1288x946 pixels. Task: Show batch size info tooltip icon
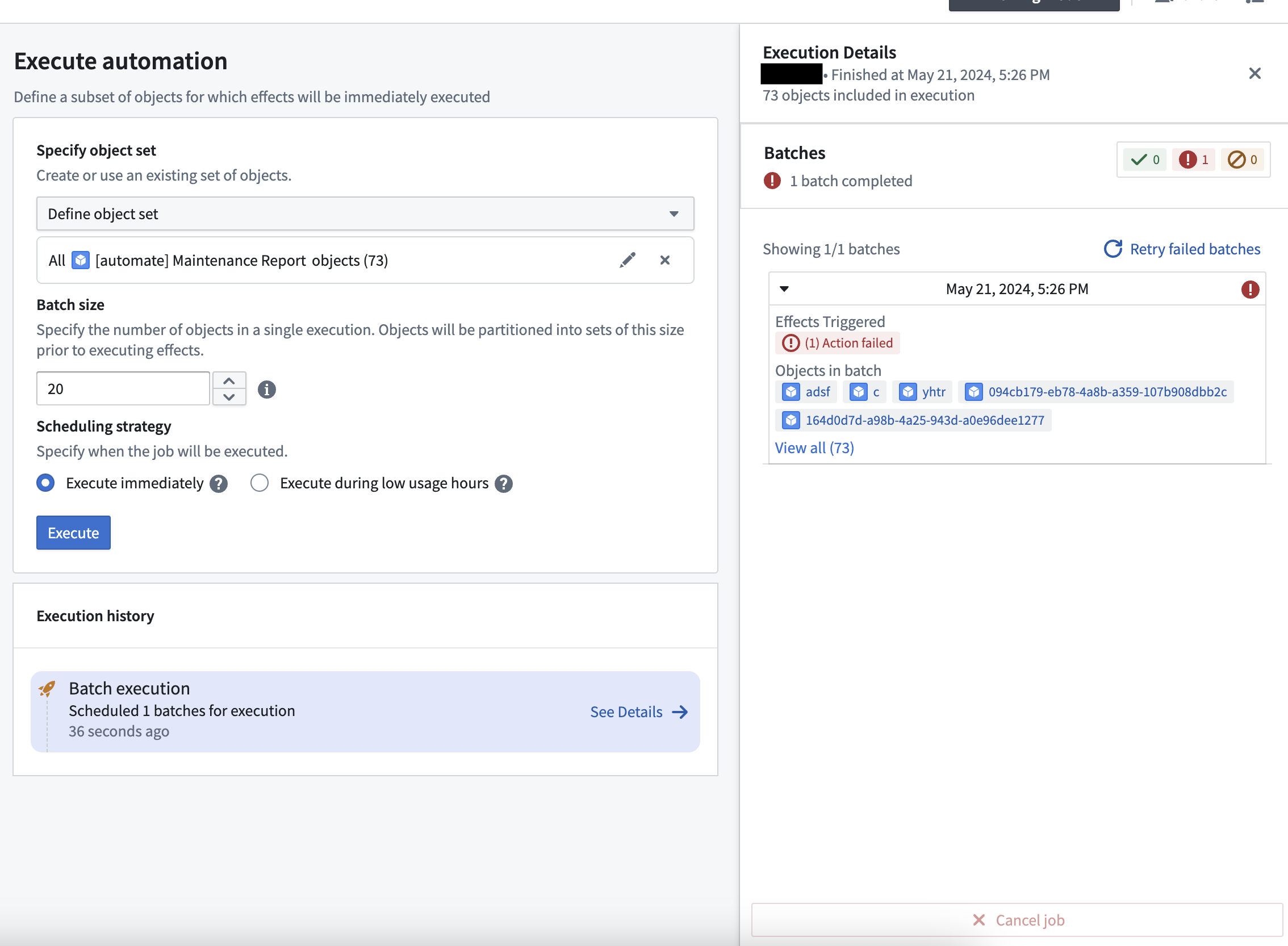[266, 390]
